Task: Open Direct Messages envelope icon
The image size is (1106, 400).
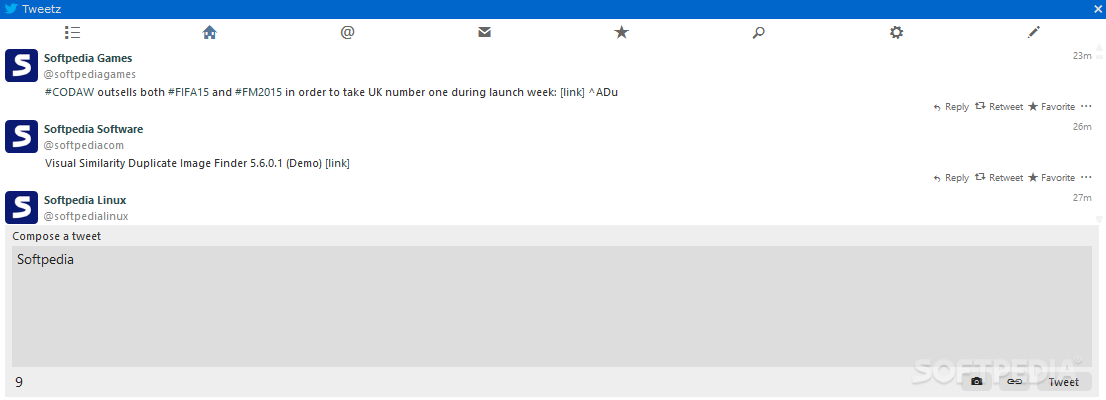Action: click(484, 32)
